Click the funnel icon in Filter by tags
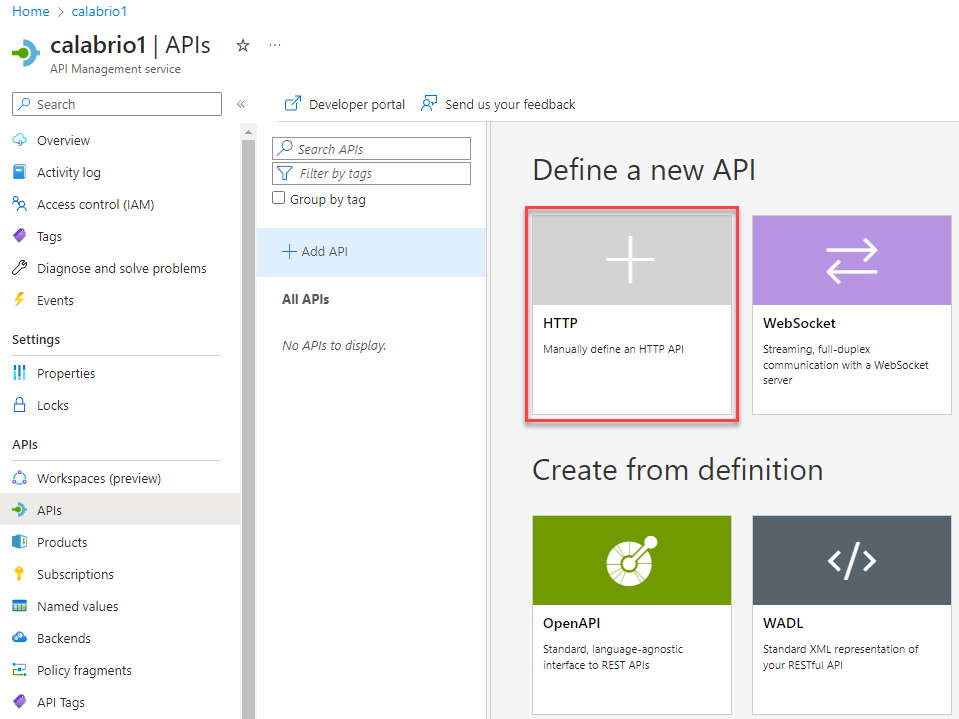This screenshot has height=719, width=959. point(285,174)
